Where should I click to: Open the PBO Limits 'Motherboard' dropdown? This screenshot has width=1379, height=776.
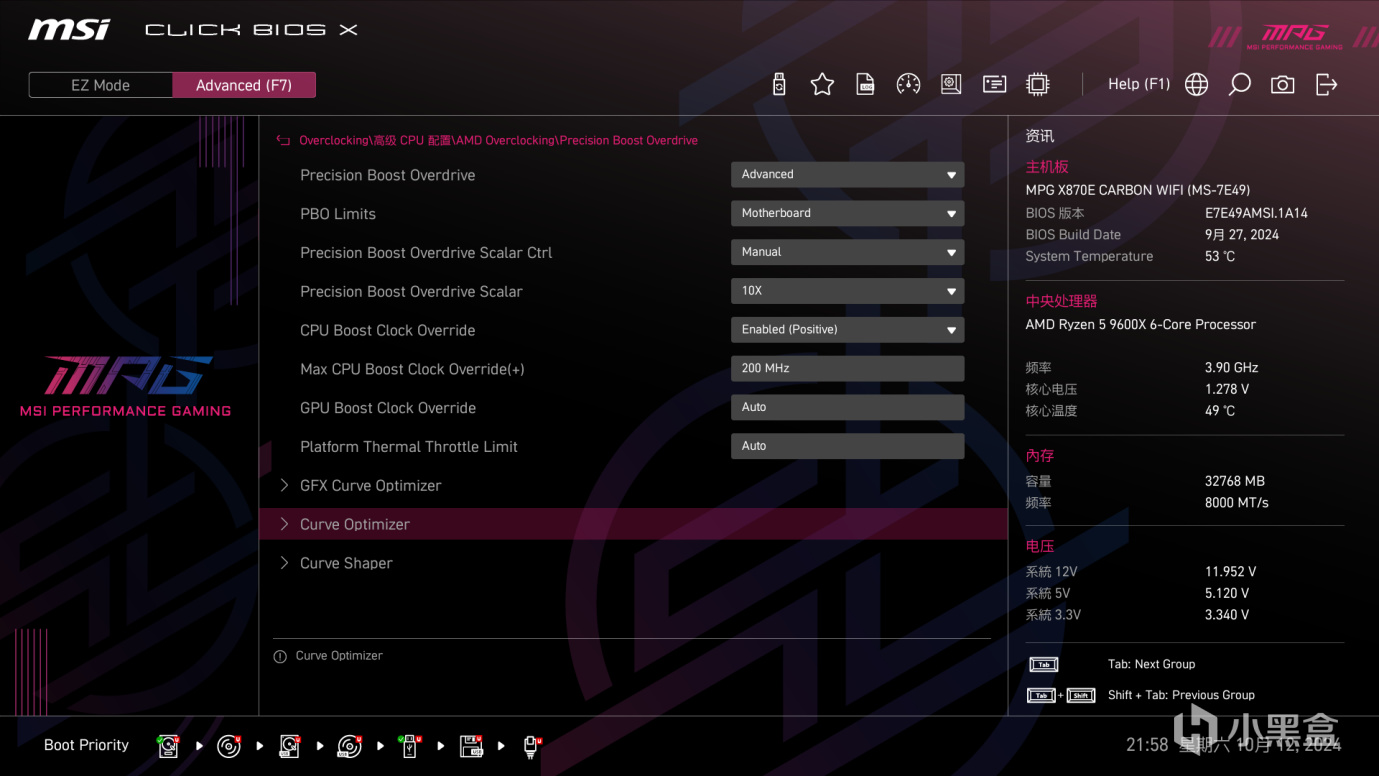[x=847, y=213]
